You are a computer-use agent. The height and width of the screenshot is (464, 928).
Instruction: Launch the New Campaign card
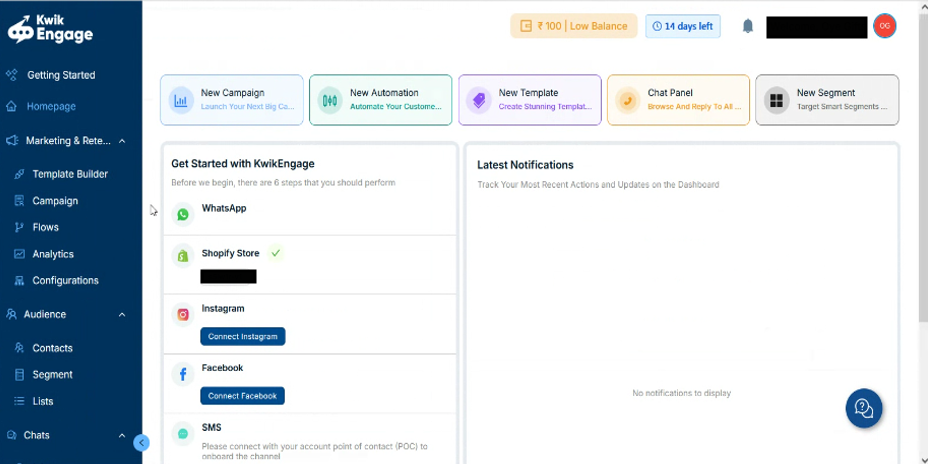click(232, 100)
